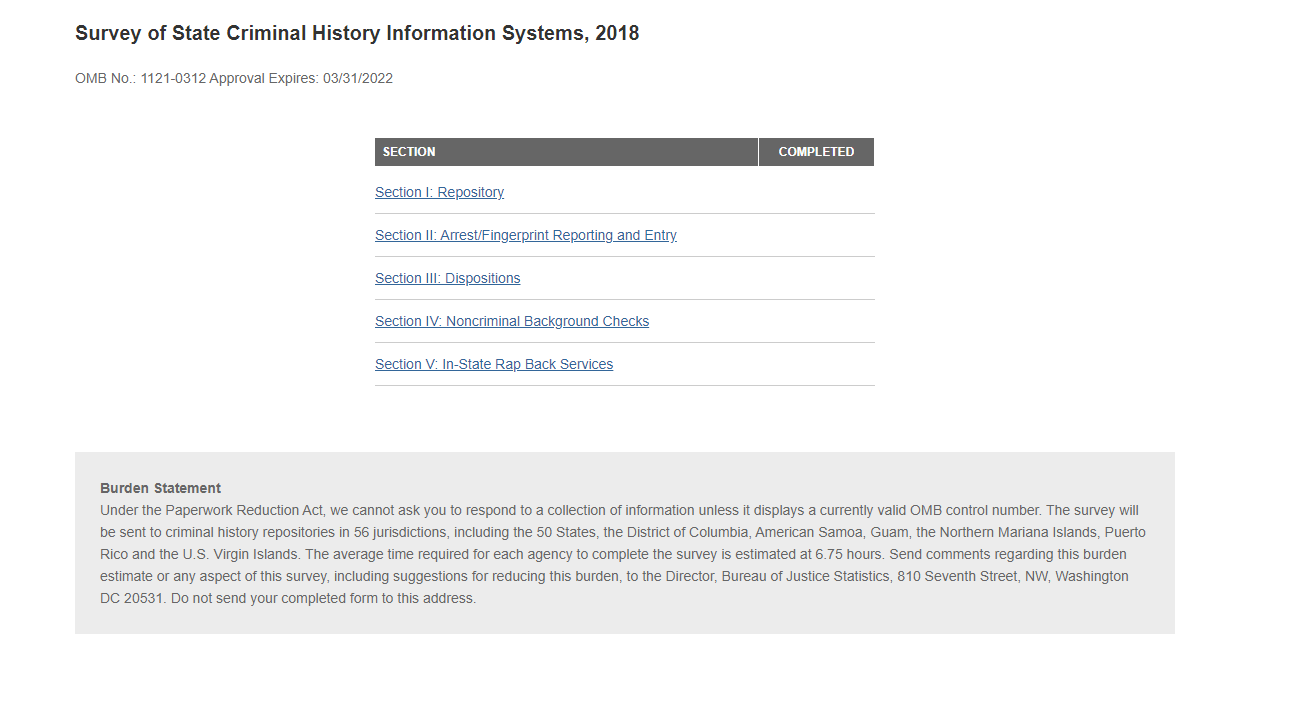Open Section II: Arrest/Fingerprint Reporting and Entry
The width and height of the screenshot is (1308, 701).
click(x=525, y=235)
